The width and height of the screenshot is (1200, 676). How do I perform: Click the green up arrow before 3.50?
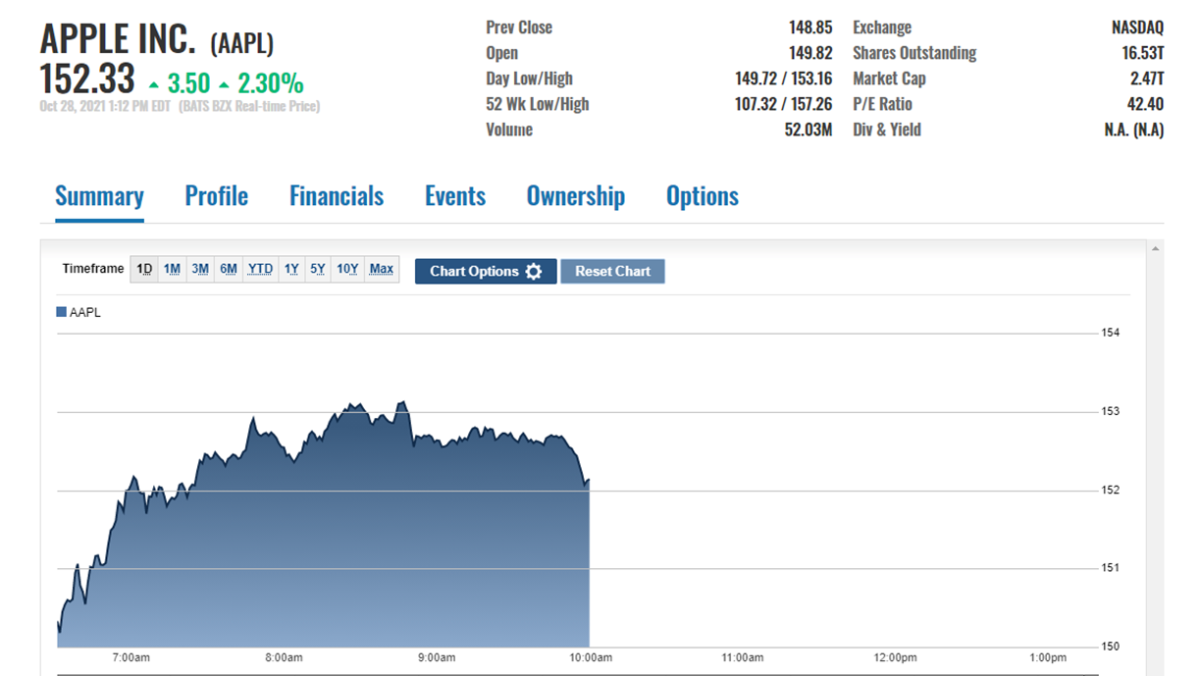pos(153,84)
